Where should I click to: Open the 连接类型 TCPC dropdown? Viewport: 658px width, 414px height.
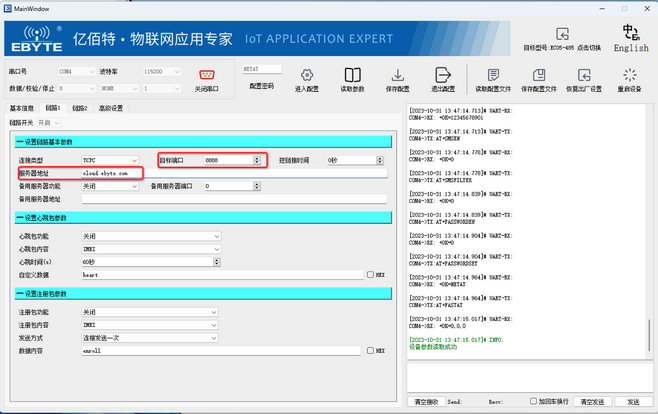[110, 160]
